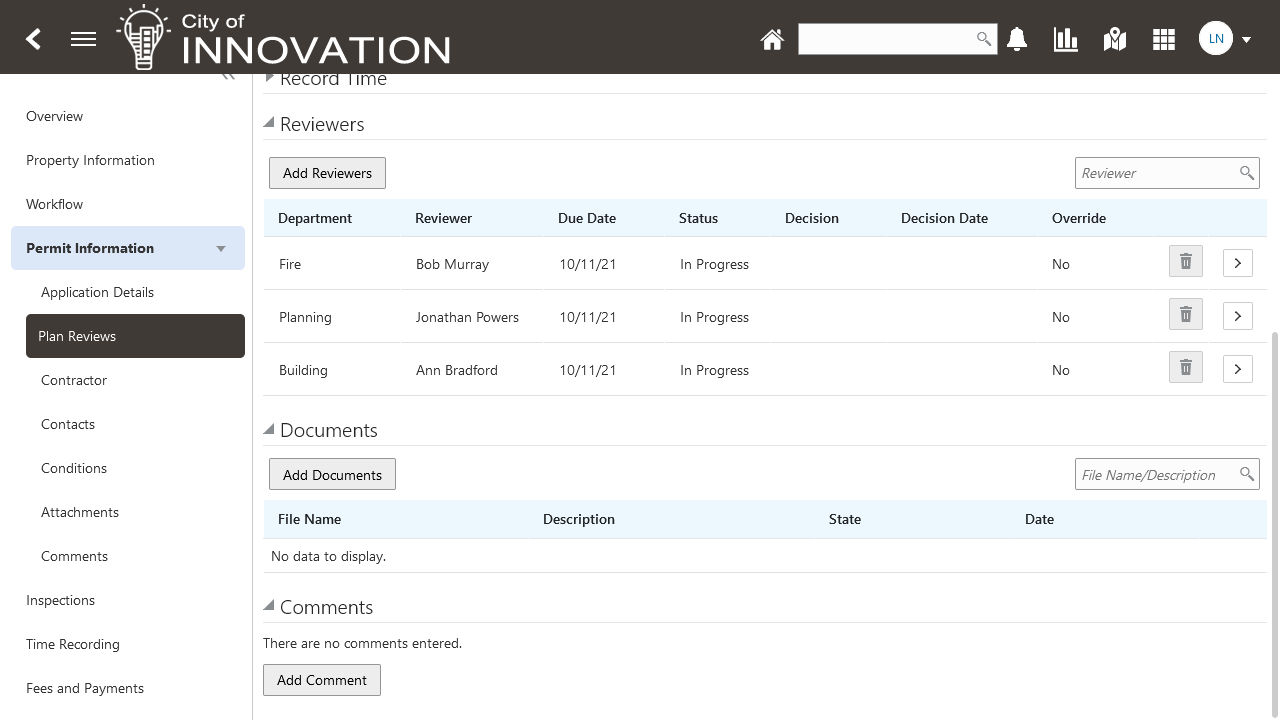Go to Application Details page
1280x720 pixels.
click(x=97, y=292)
